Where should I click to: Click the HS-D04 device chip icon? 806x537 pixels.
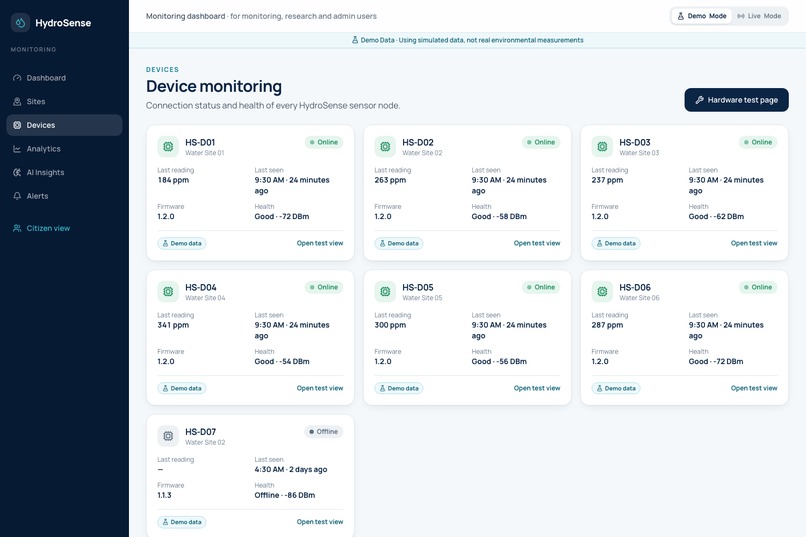[x=168, y=291]
